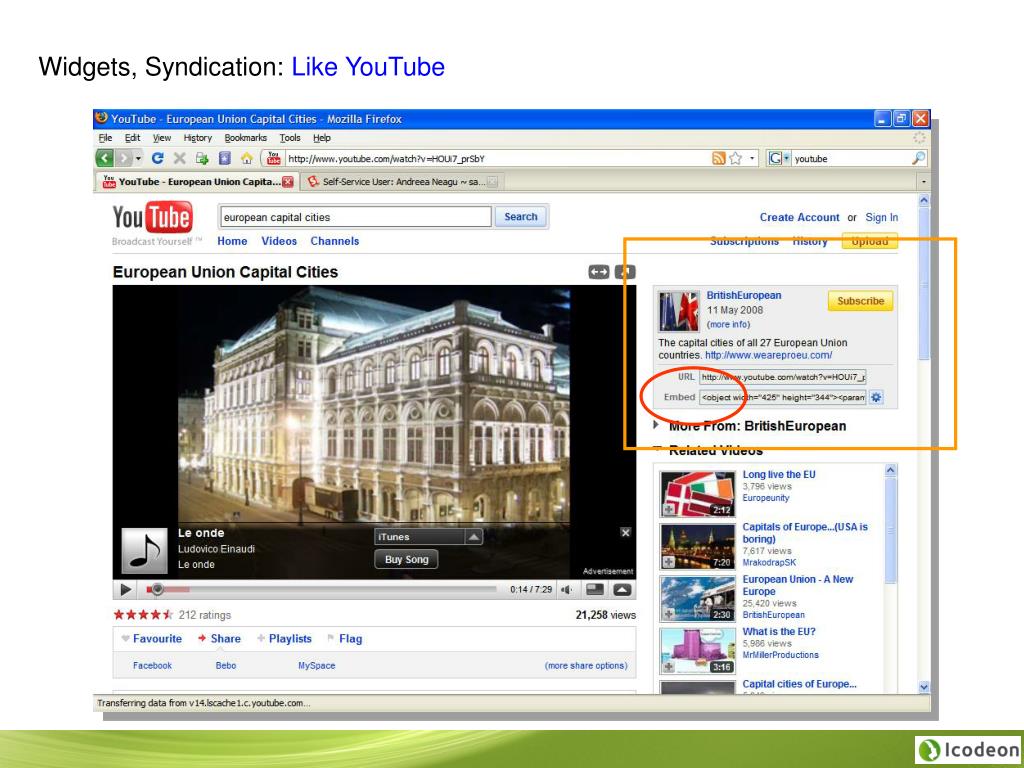Open the View menu
This screenshot has height=768, width=1024.
(x=162, y=138)
